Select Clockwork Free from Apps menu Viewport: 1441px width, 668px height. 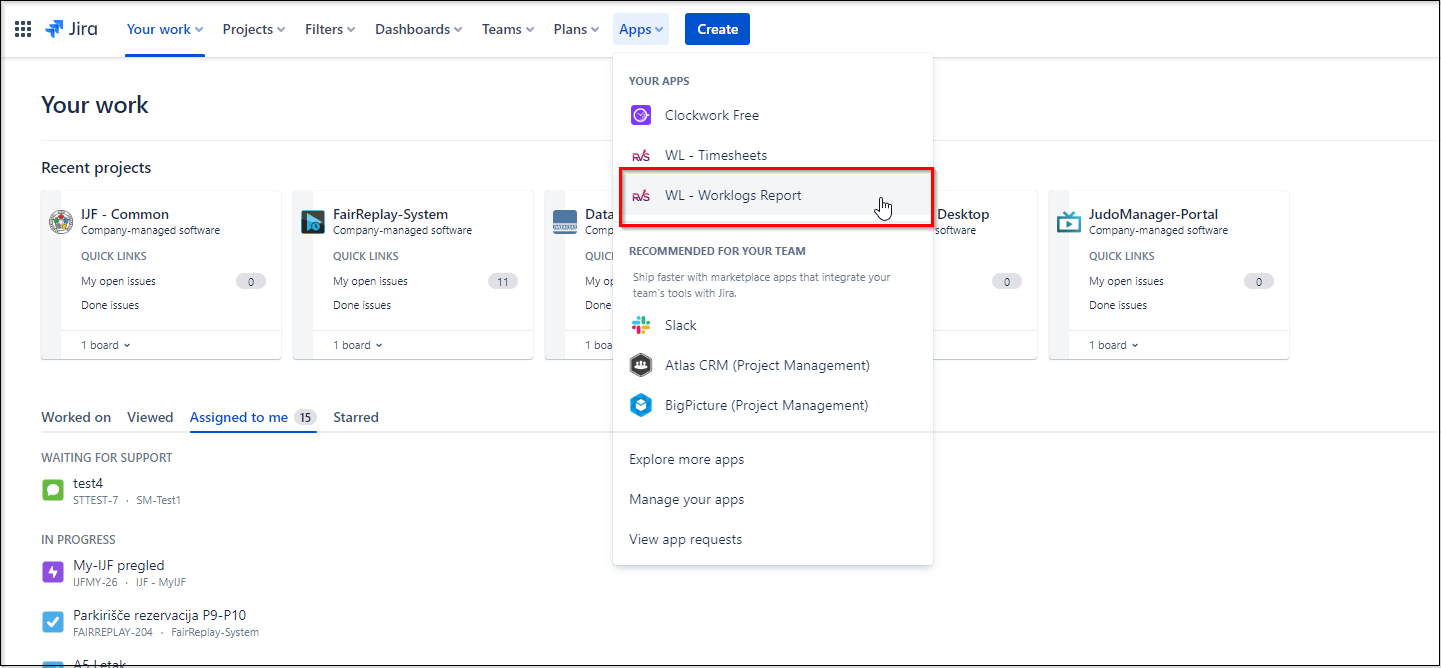[773, 115]
